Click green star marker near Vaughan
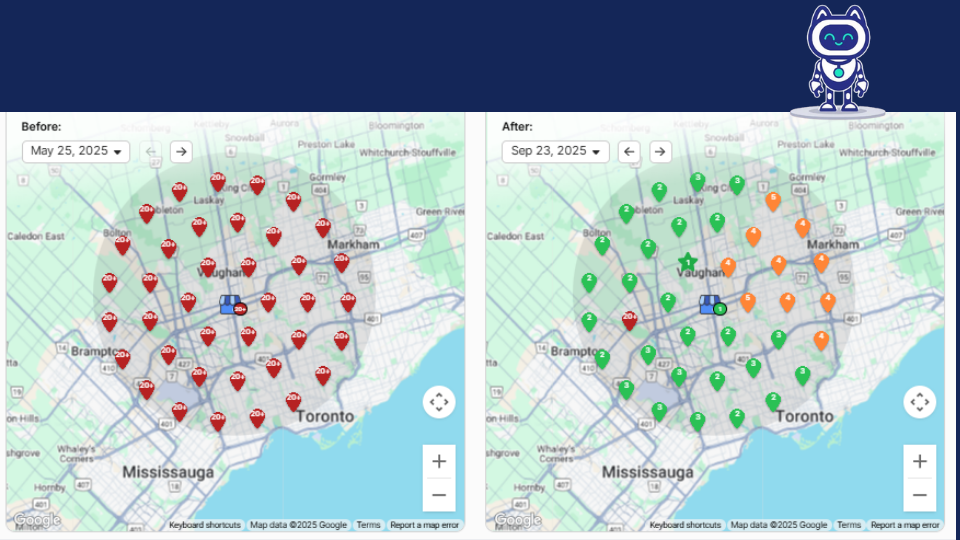This screenshot has height=540, width=960. click(x=688, y=262)
